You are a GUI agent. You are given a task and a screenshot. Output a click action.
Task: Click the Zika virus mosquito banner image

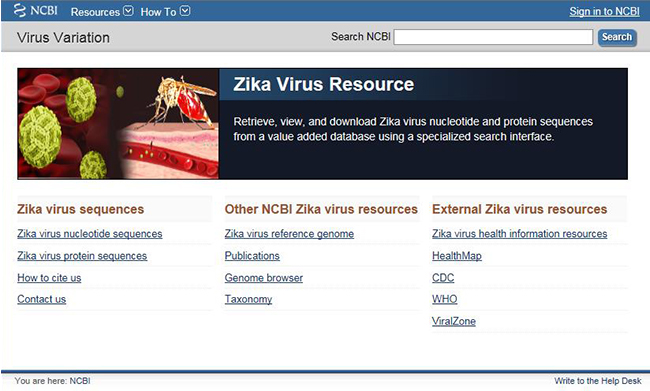point(118,124)
